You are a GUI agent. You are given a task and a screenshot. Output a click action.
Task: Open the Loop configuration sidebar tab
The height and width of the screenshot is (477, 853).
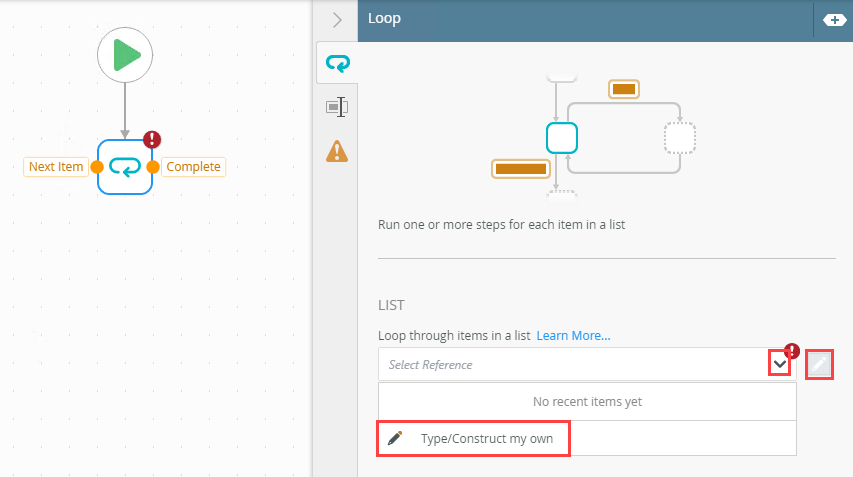[x=337, y=64]
